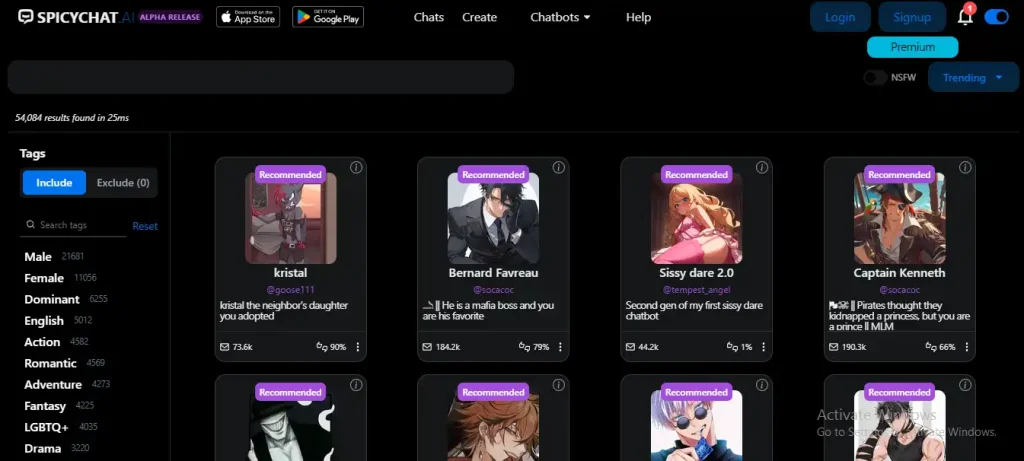This screenshot has width=1024, height=461.
Task: Open the Sissy dare 2.0 title
Action: [696, 273]
